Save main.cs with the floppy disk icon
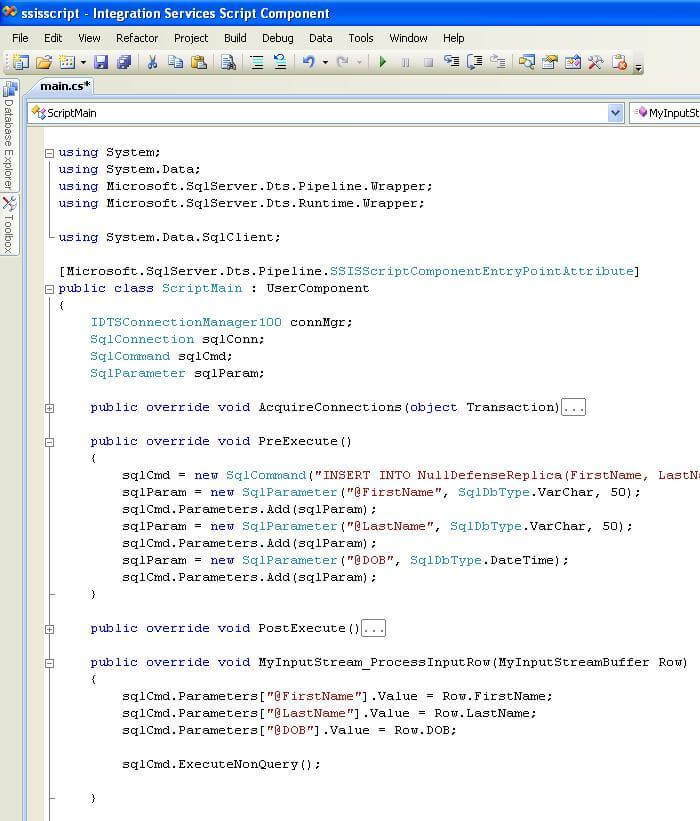This screenshot has height=821, width=700. [101, 62]
